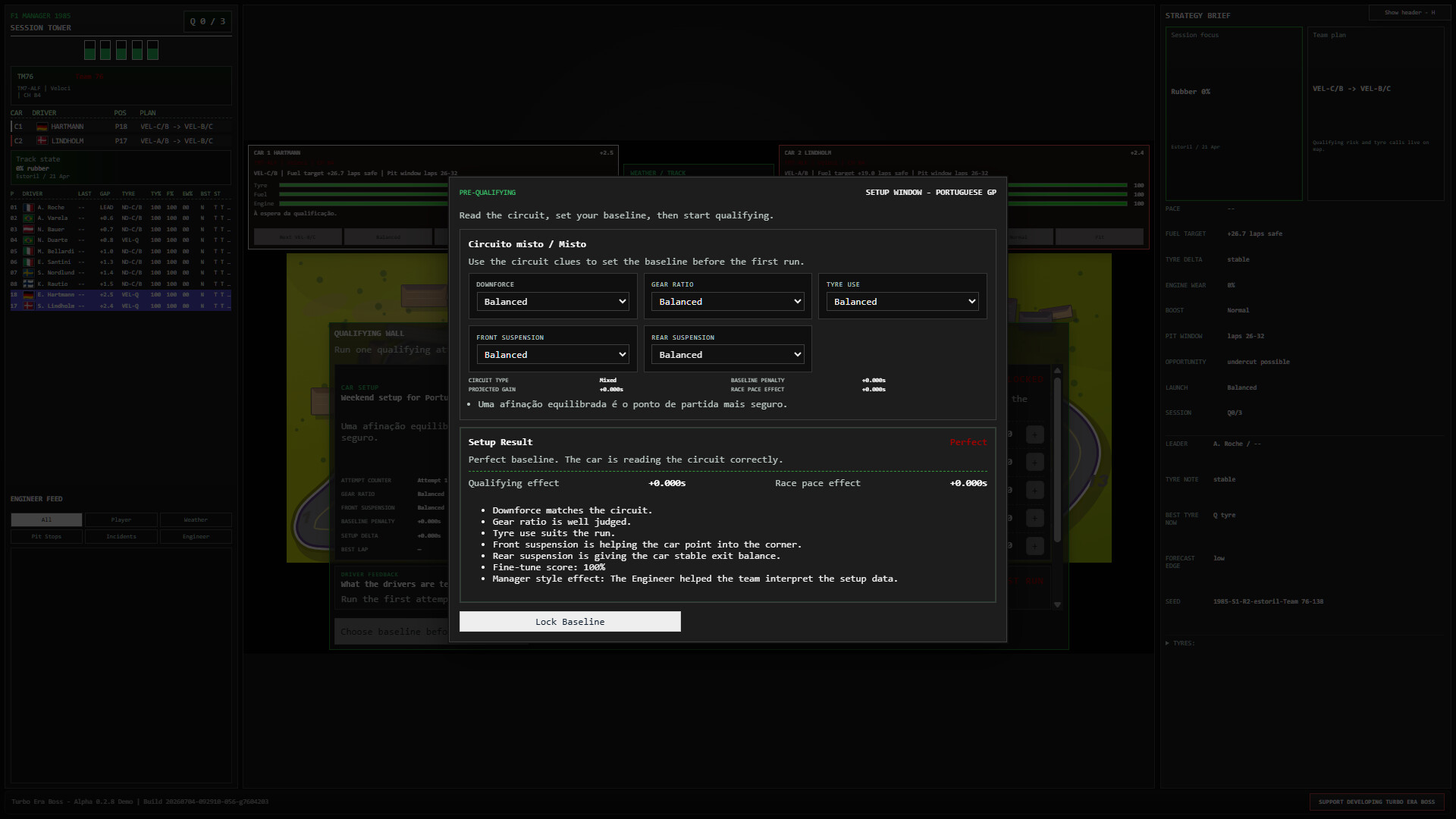Click the LINDHOLM driver name in team row C2
1456x819 pixels.
tap(67, 141)
